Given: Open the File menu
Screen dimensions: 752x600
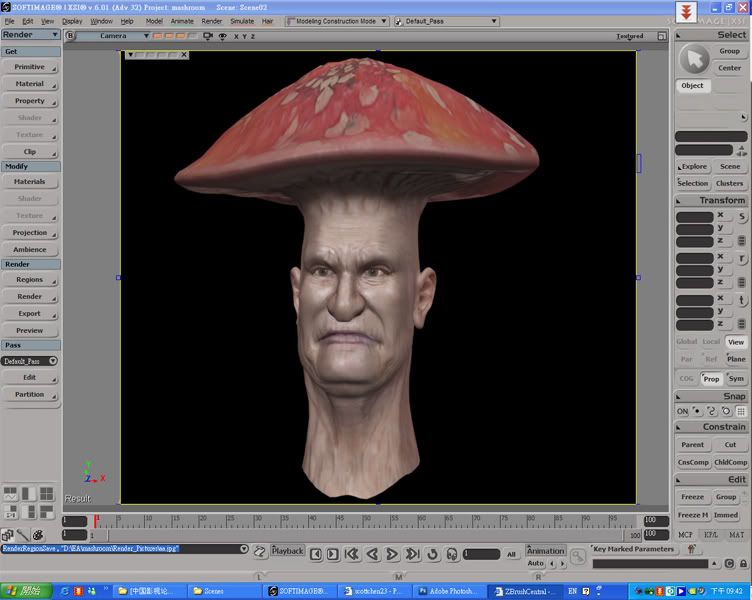Looking at the screenshot, I should pos(9,22).
